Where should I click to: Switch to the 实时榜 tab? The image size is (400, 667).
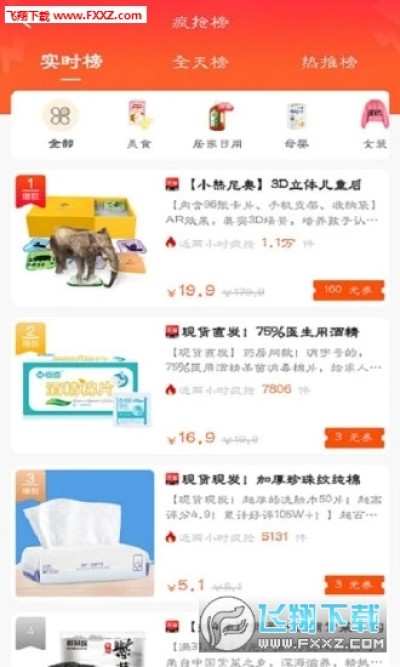[71, 62]
